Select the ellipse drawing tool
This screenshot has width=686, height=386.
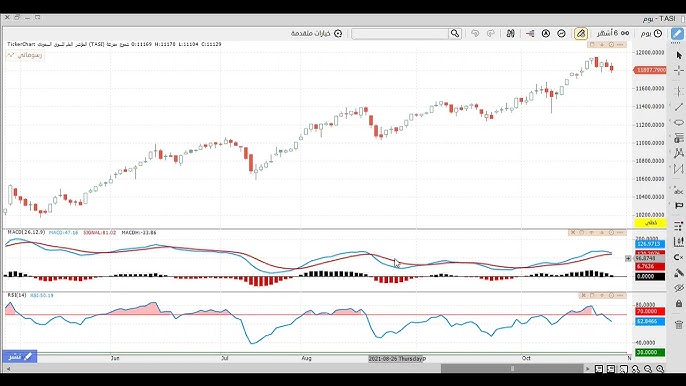679,123
